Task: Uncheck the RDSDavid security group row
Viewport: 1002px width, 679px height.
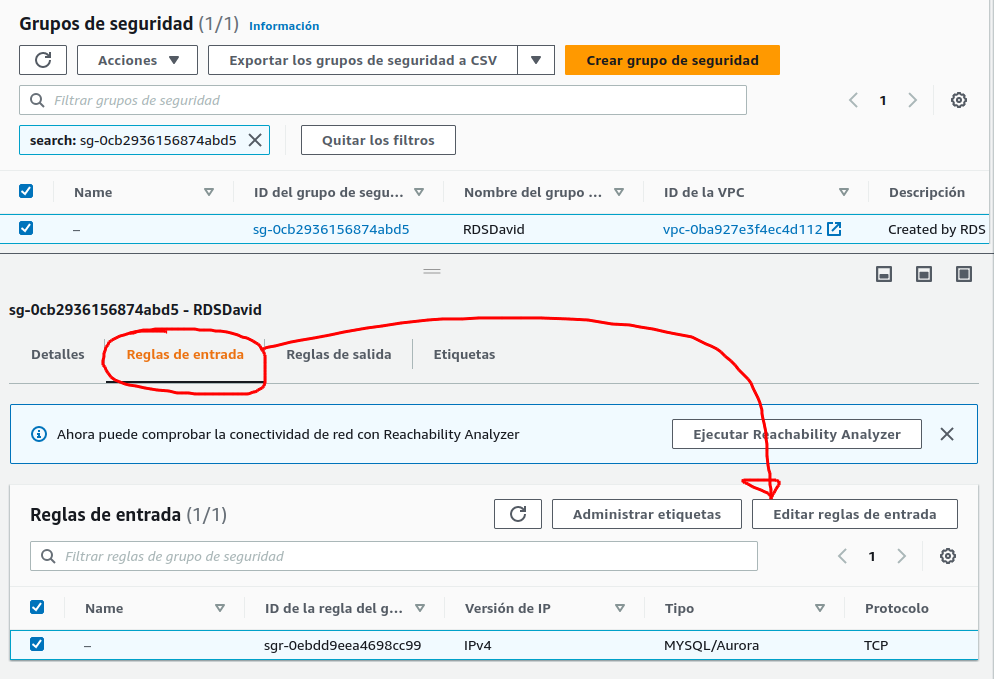Action: pyautogui.click(x=26, y=228)
